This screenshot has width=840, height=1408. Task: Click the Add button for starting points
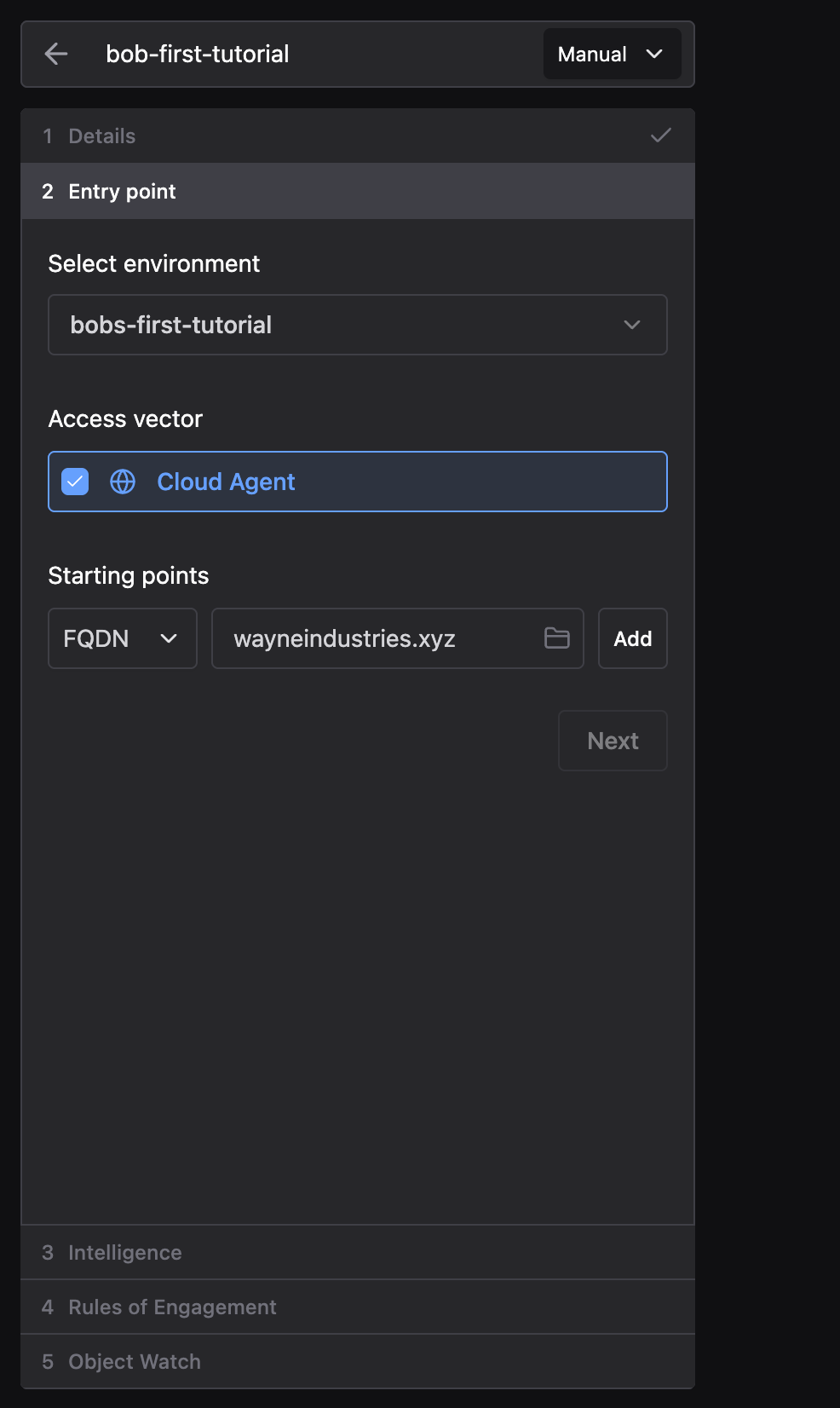pos(632,638)
